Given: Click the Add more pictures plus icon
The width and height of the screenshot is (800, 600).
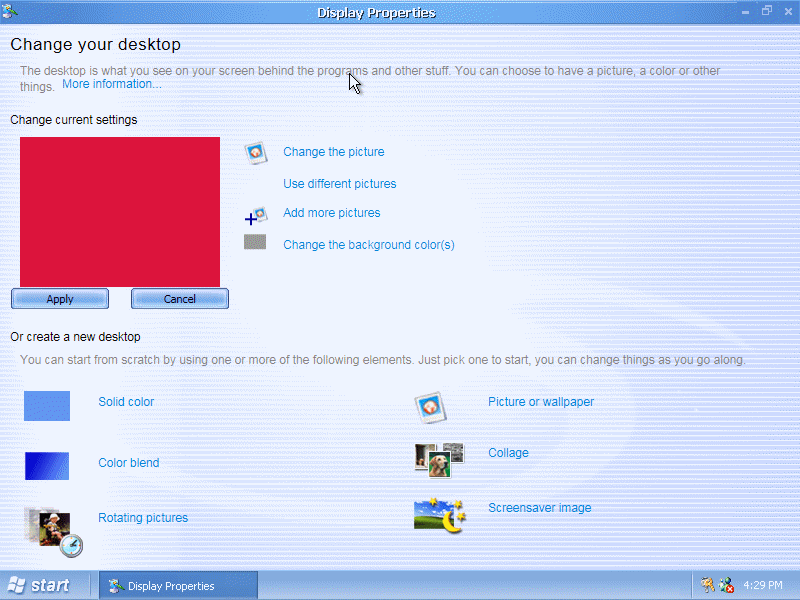Looking at the screenshot, I should 256,216.
